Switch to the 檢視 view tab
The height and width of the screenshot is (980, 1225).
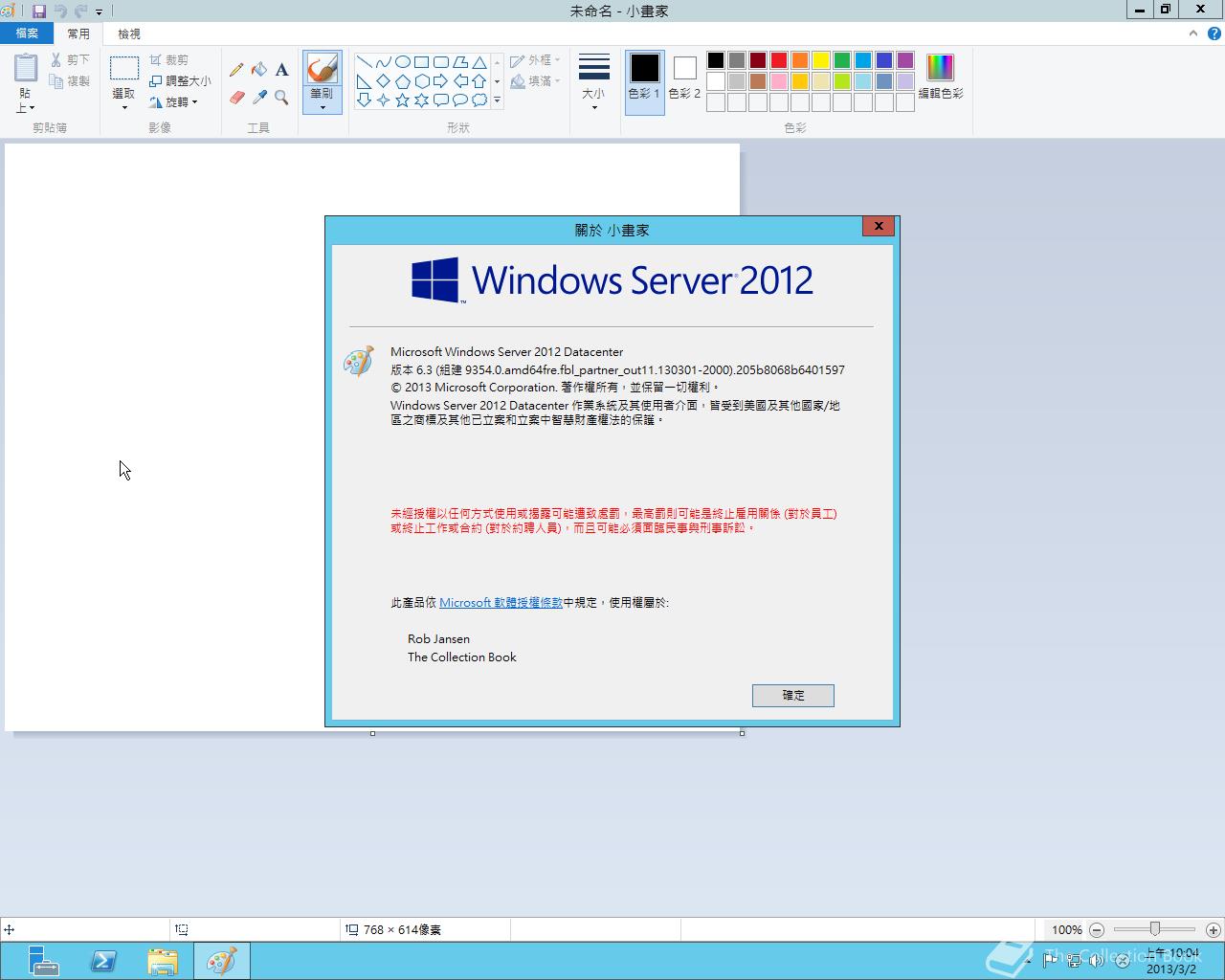(128, 33)
